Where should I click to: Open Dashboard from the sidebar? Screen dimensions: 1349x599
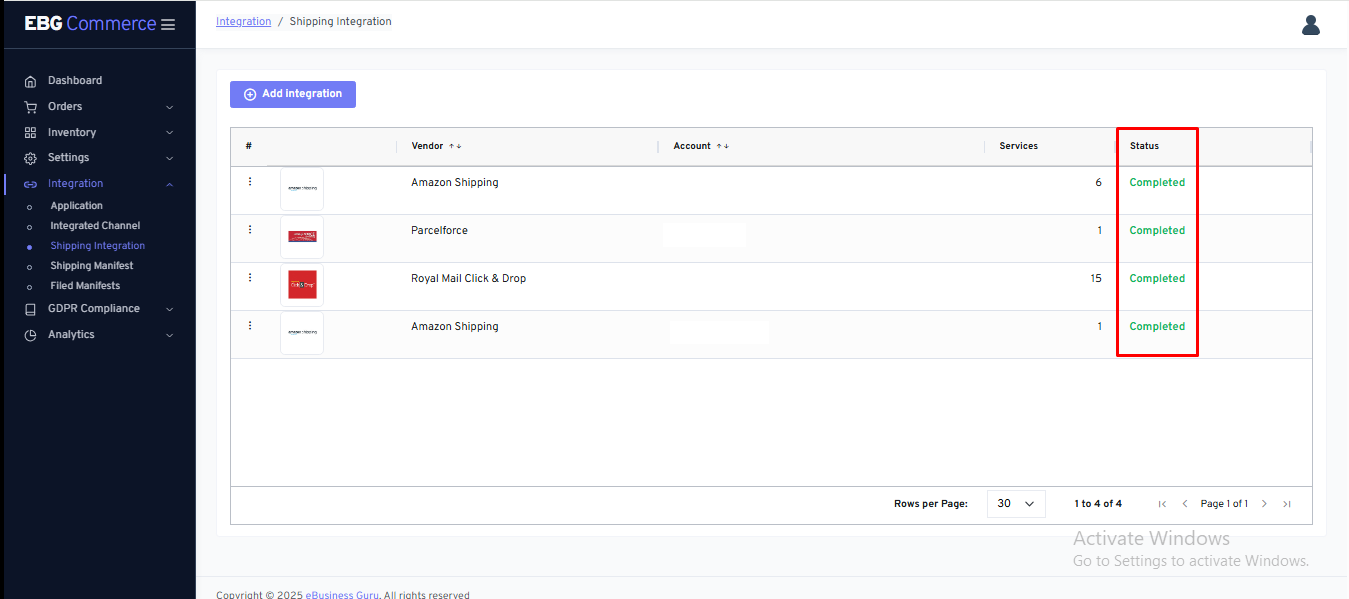tap(75, 81)
